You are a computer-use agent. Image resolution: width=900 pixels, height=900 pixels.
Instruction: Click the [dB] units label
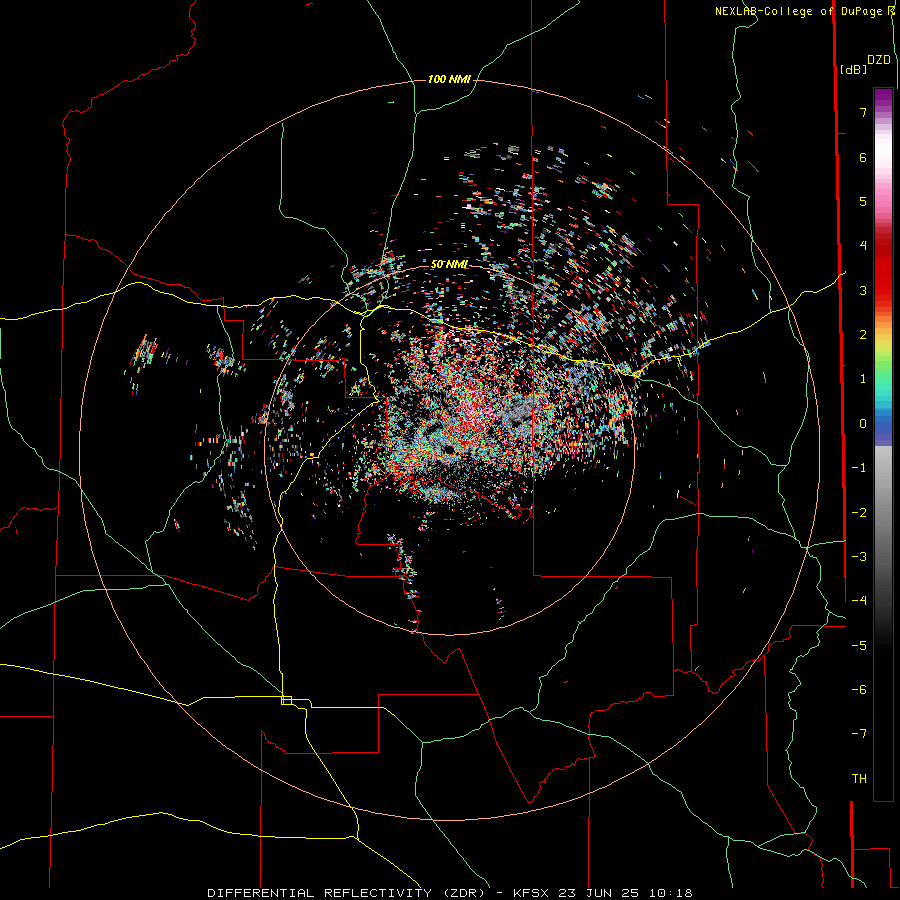click(x=854, y=69)
